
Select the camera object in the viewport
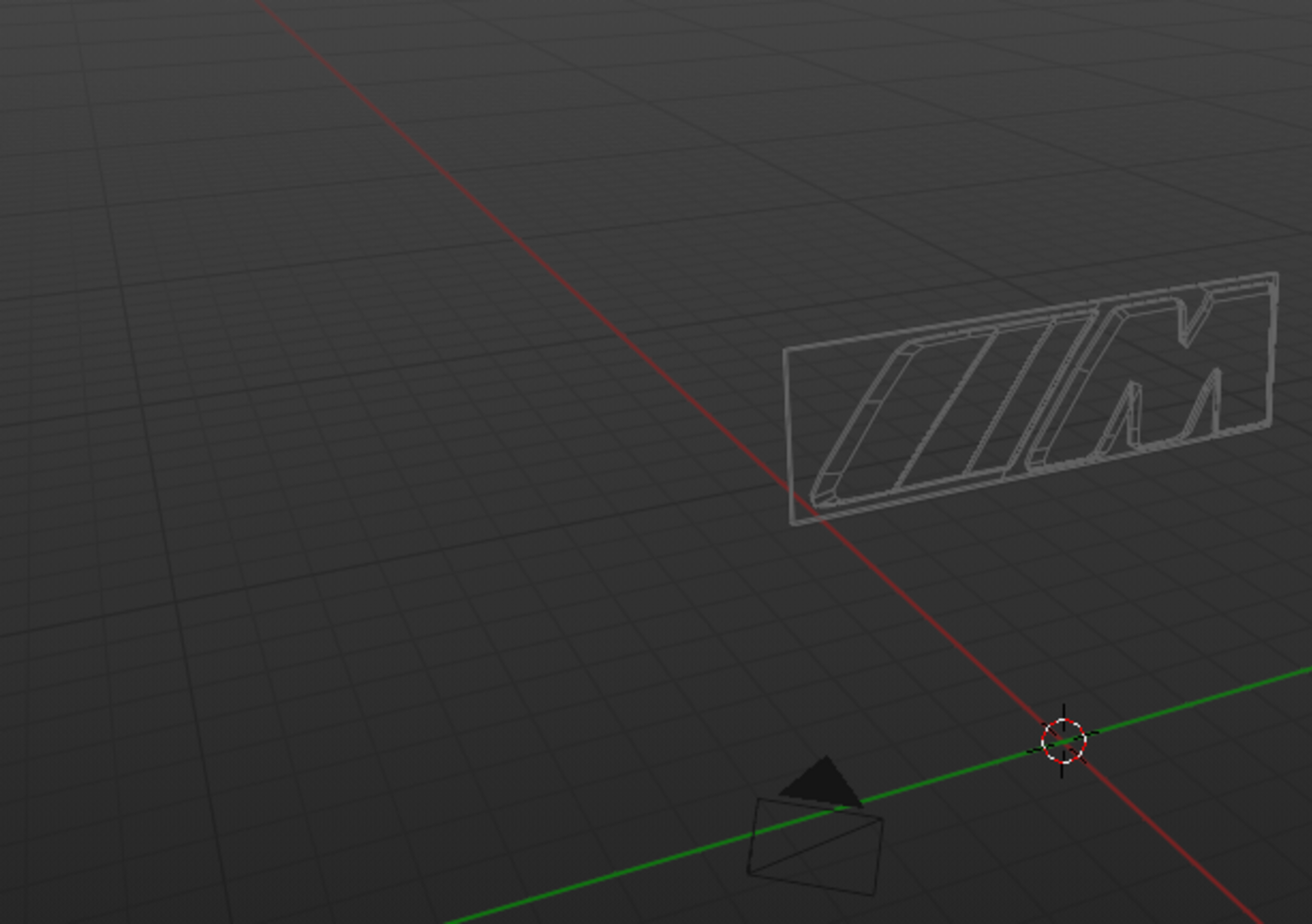(x=815, y=827)
